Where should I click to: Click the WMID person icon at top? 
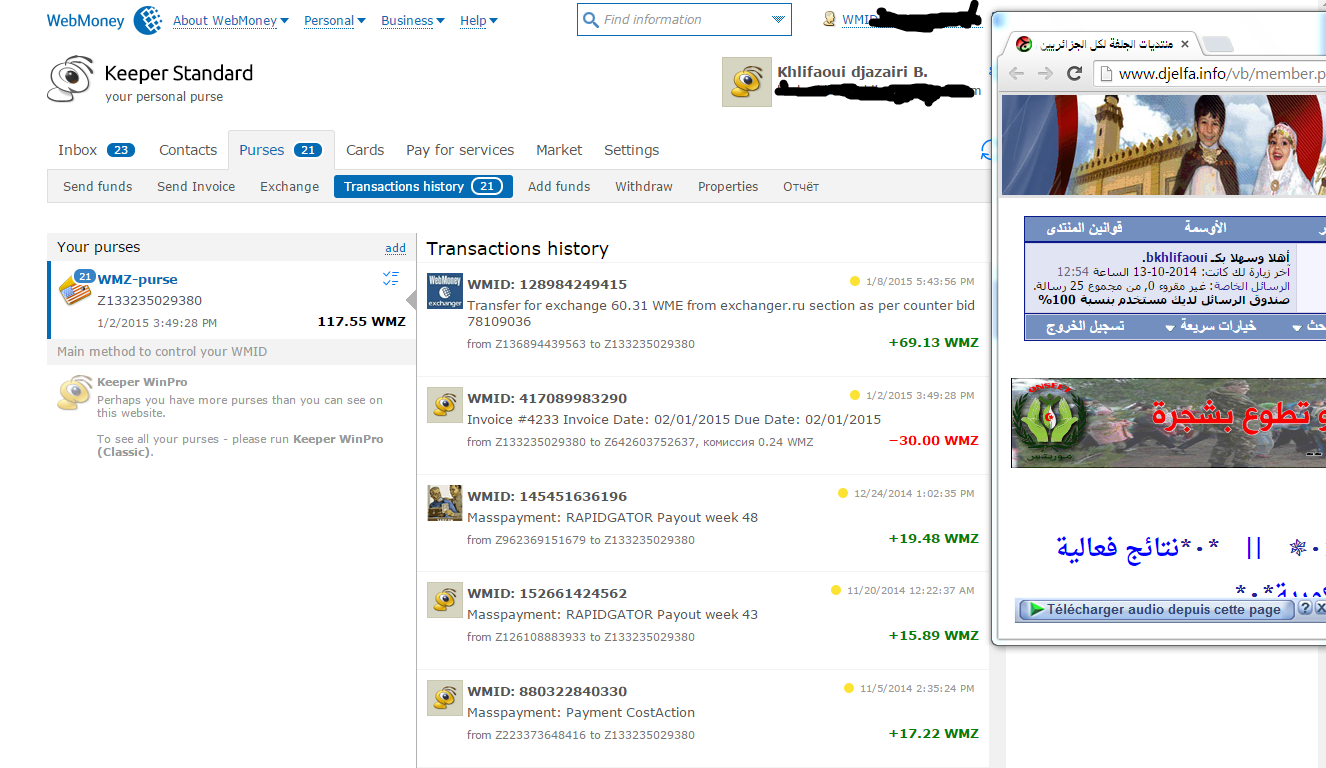point(829,19)
